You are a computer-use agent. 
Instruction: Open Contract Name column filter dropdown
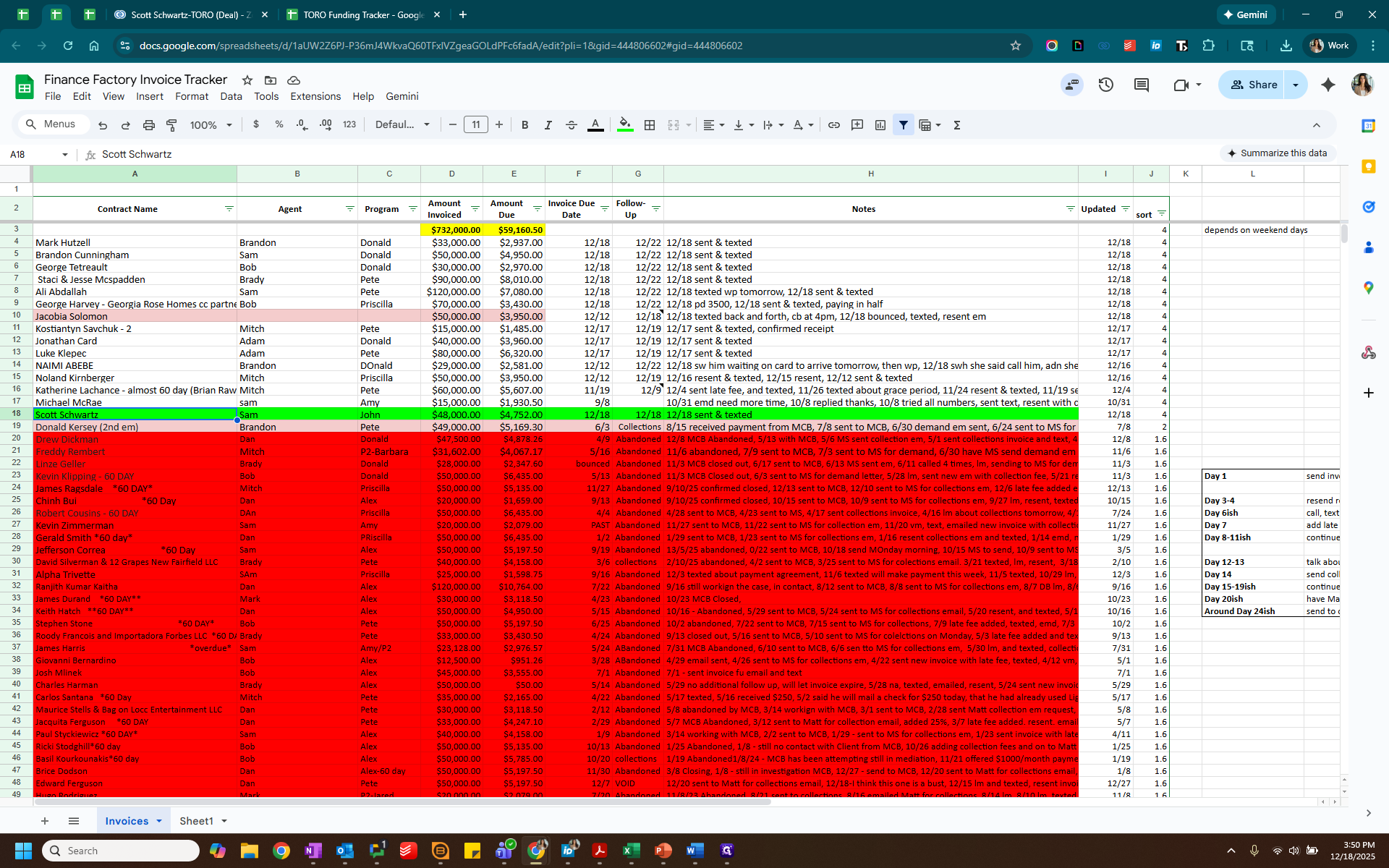[x=229, y=209]
